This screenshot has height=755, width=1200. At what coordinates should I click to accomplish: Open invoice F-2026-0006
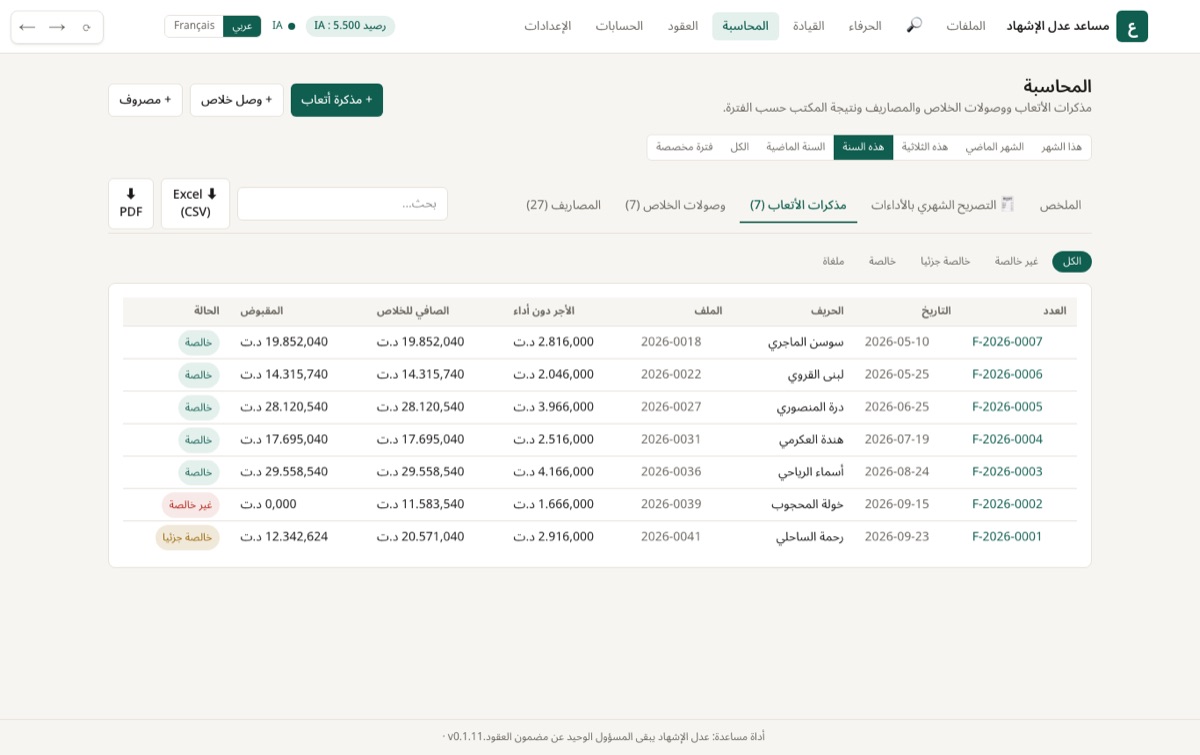coord(1007,375)
